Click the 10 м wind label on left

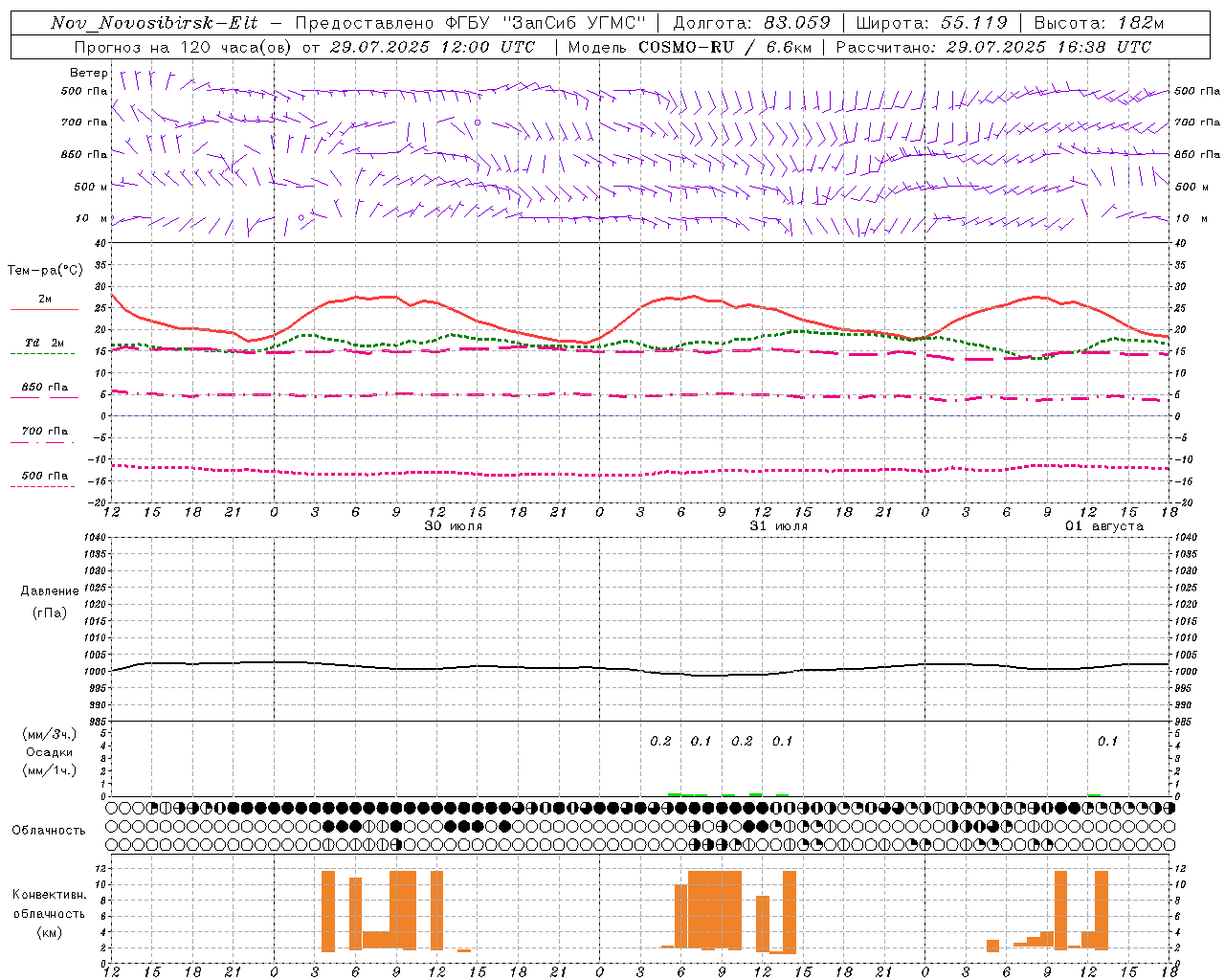(93, 218)
